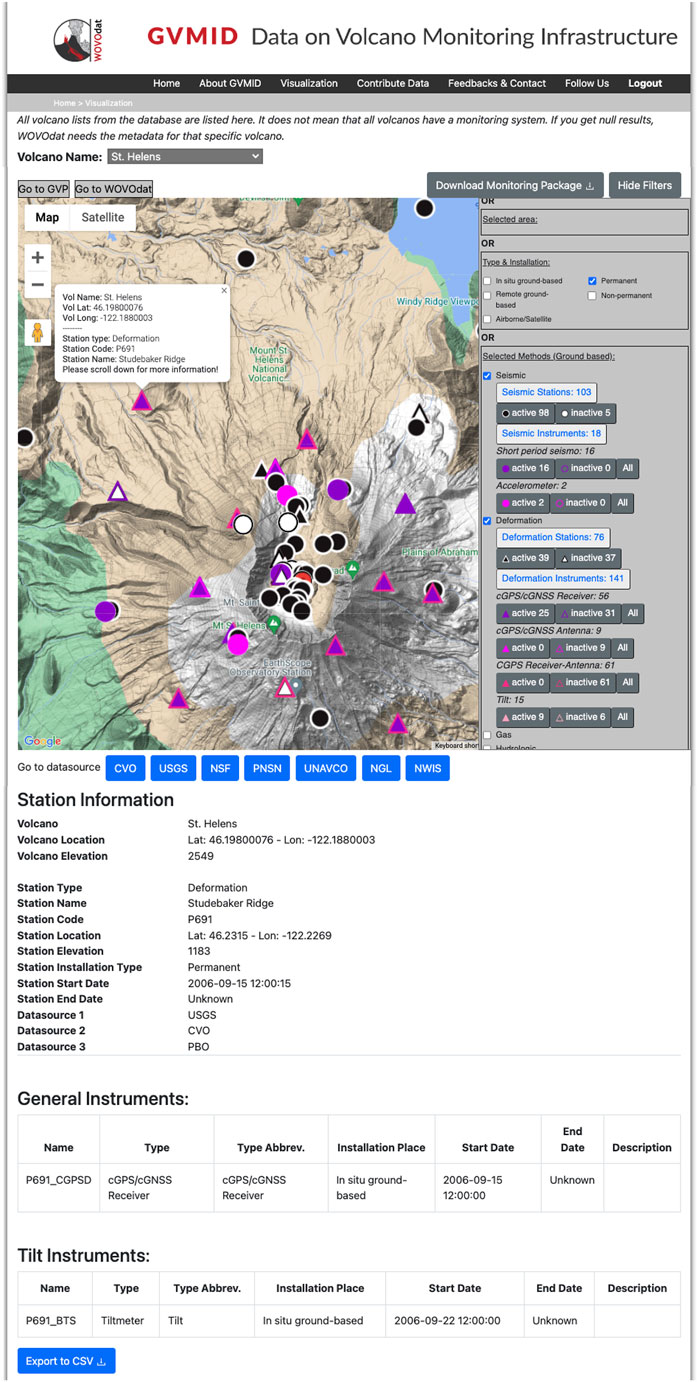Open the USGS datasource
Viewport: 698px width, 1382px height.
174,768
